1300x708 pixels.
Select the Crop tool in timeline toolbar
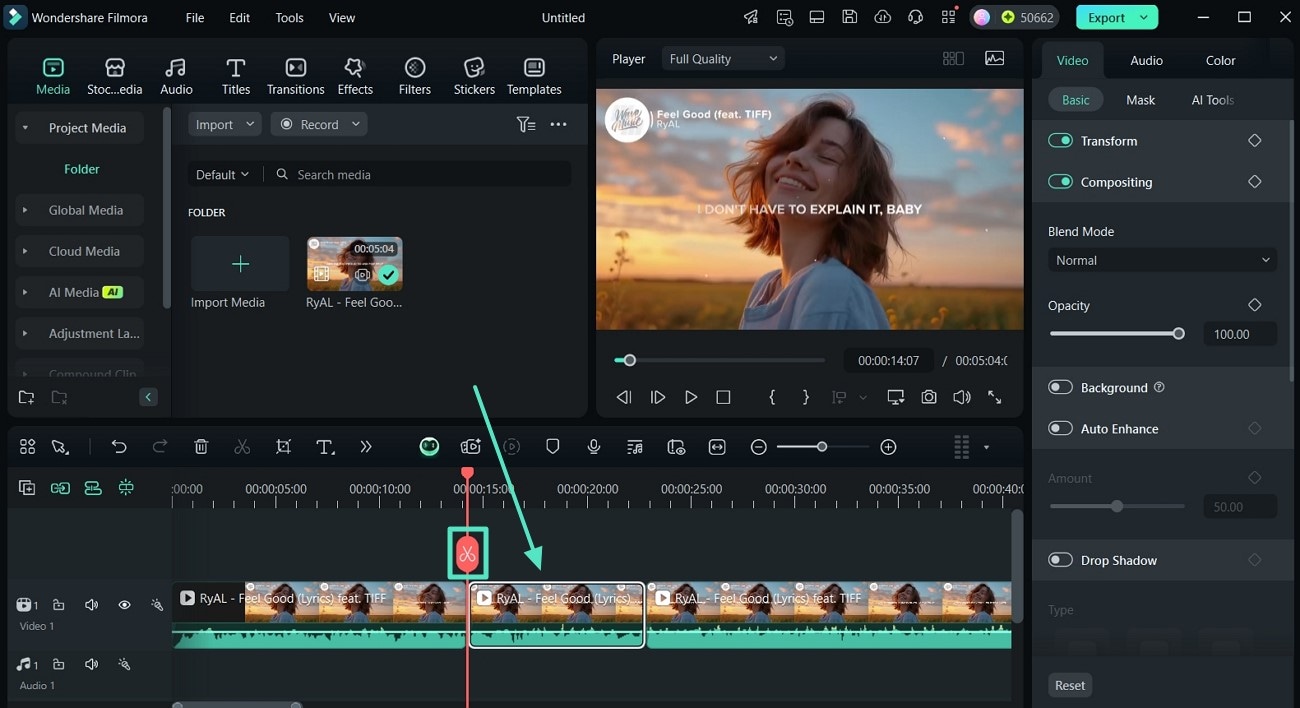point(284,447)
